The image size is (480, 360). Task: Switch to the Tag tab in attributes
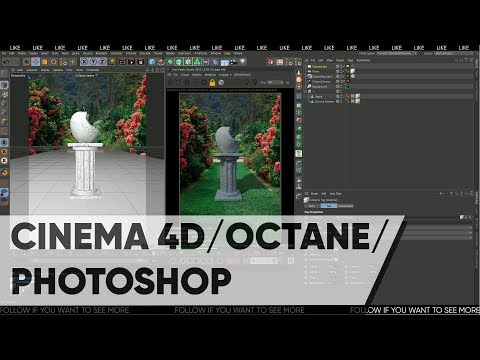click(x=329, y=206)
